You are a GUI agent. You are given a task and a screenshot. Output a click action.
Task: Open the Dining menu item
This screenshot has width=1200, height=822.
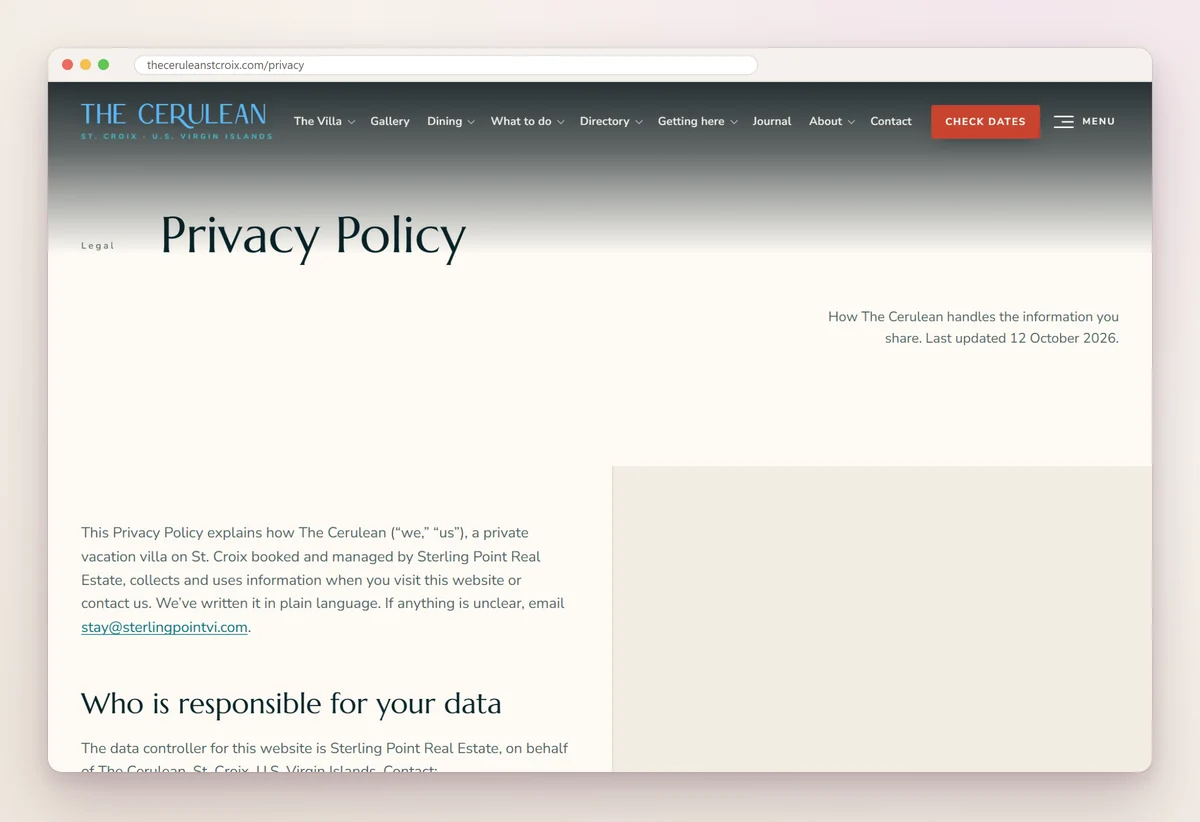pos(444,121)
